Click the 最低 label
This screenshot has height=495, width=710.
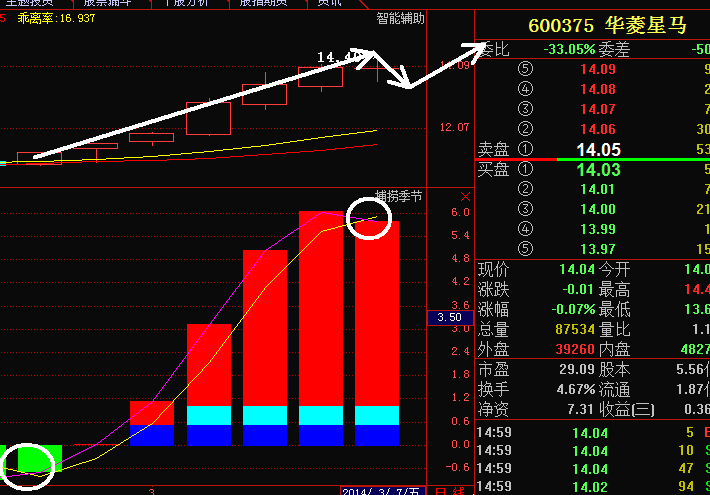tap(614, 309)
